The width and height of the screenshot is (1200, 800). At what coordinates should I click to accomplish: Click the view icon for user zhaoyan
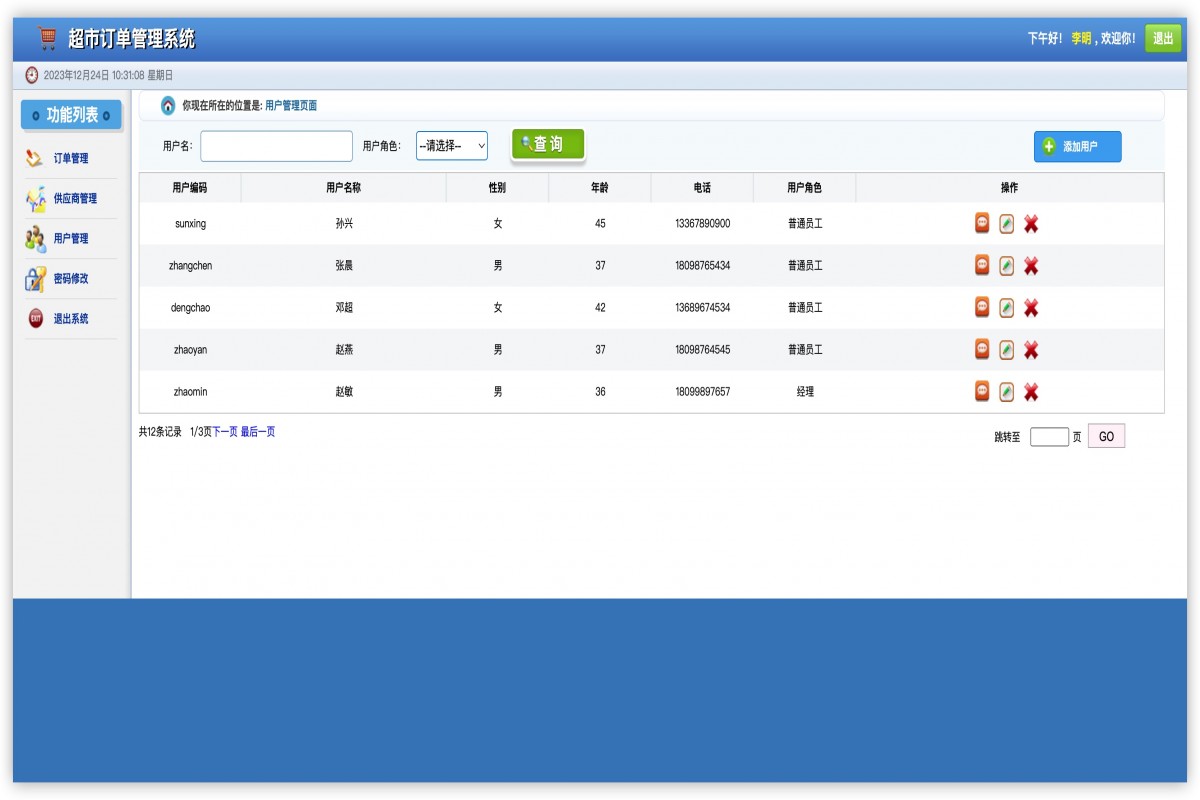click(x=982, y=349)
